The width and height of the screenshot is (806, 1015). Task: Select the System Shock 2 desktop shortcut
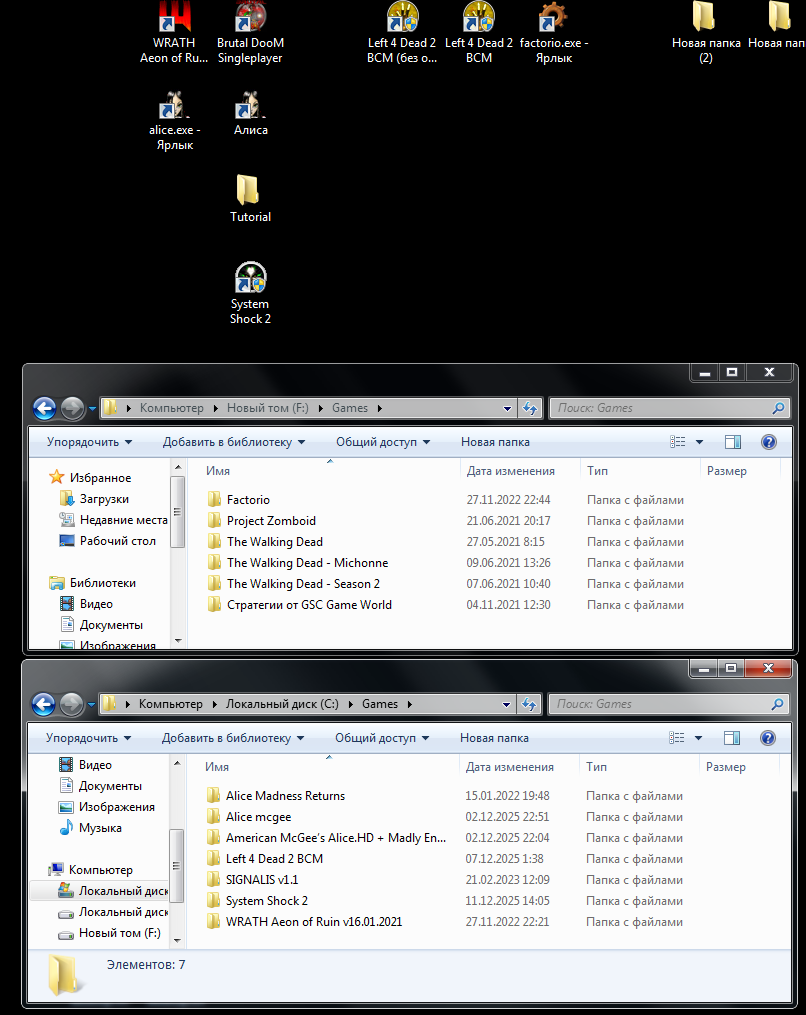pyautogui.click(x=250, y=293)
